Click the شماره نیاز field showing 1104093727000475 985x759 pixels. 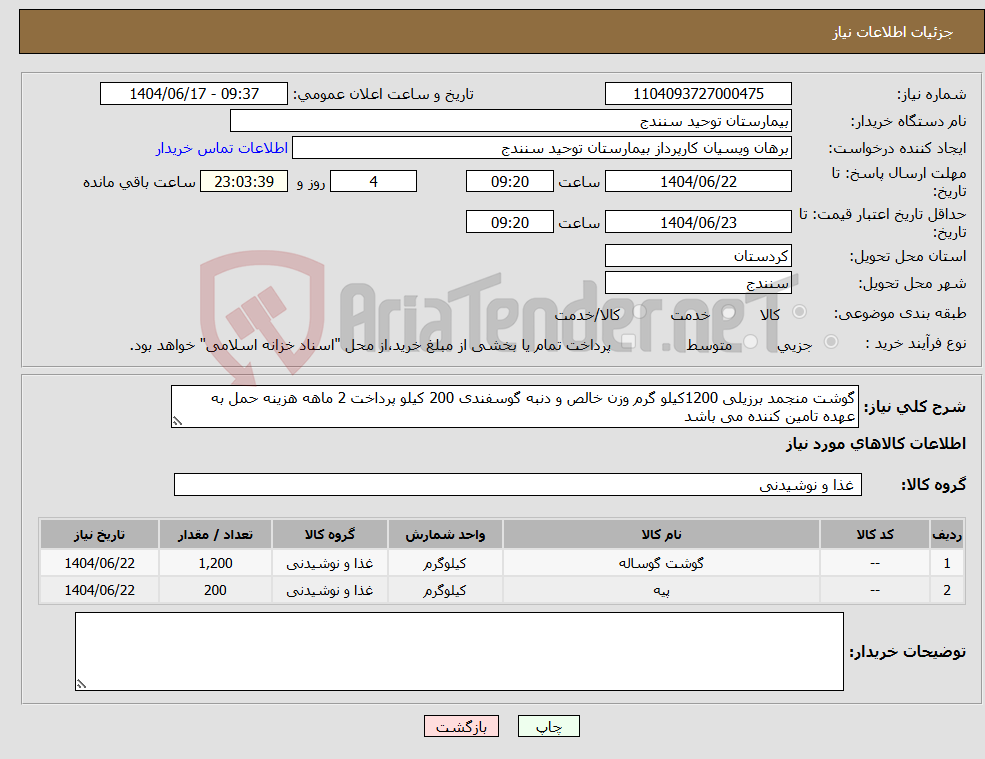pyautogui.click(x=697, y=93)
